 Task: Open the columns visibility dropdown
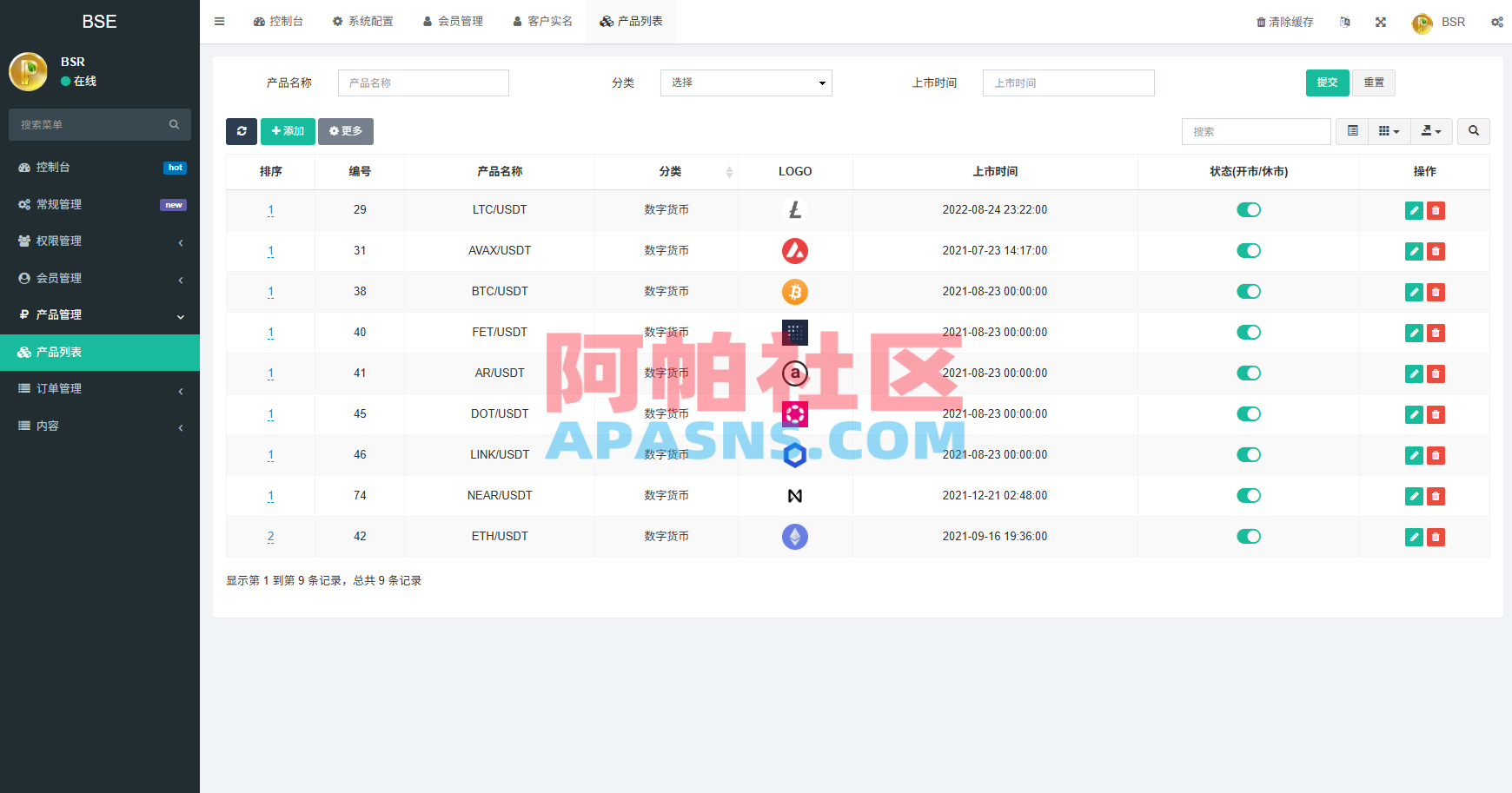tap(1389, 131)
